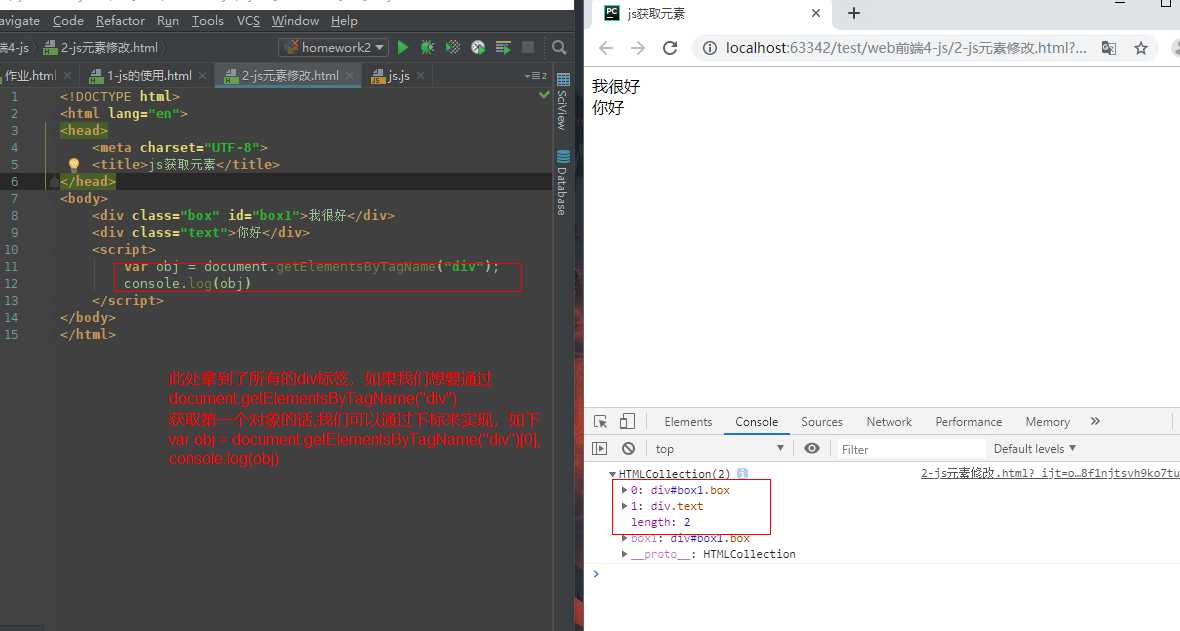Close the 2-js元素修改.html editor tab
This screenshot has width=1180, height=631.
coord(349,75)
